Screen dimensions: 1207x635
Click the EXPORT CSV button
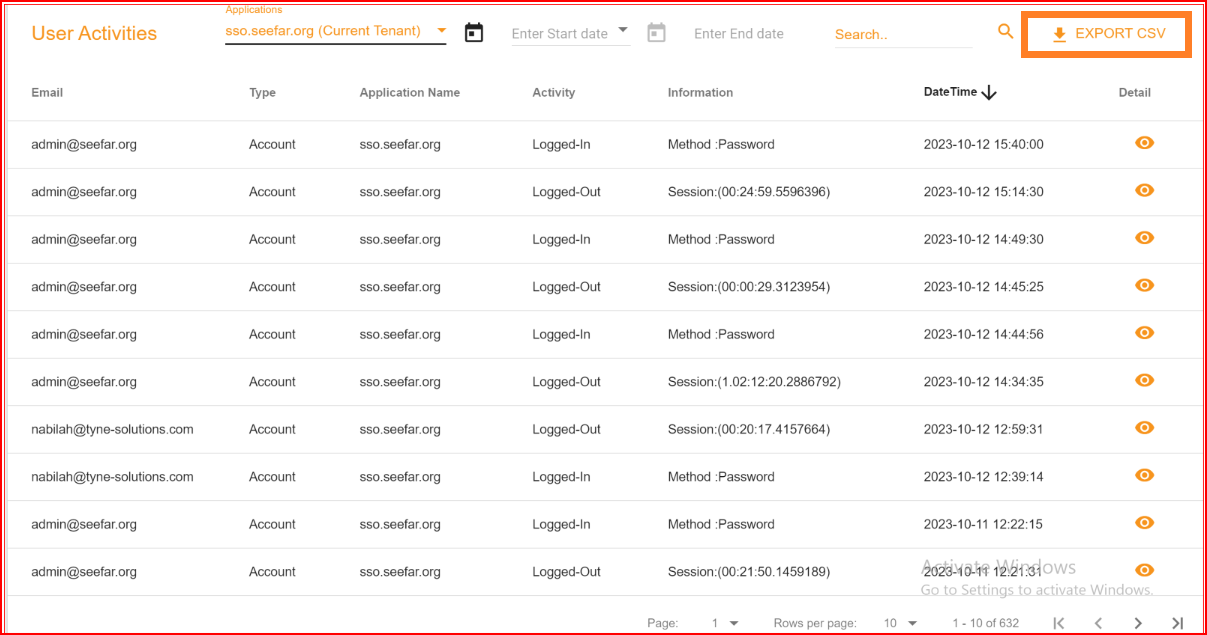pos(1108,34)
